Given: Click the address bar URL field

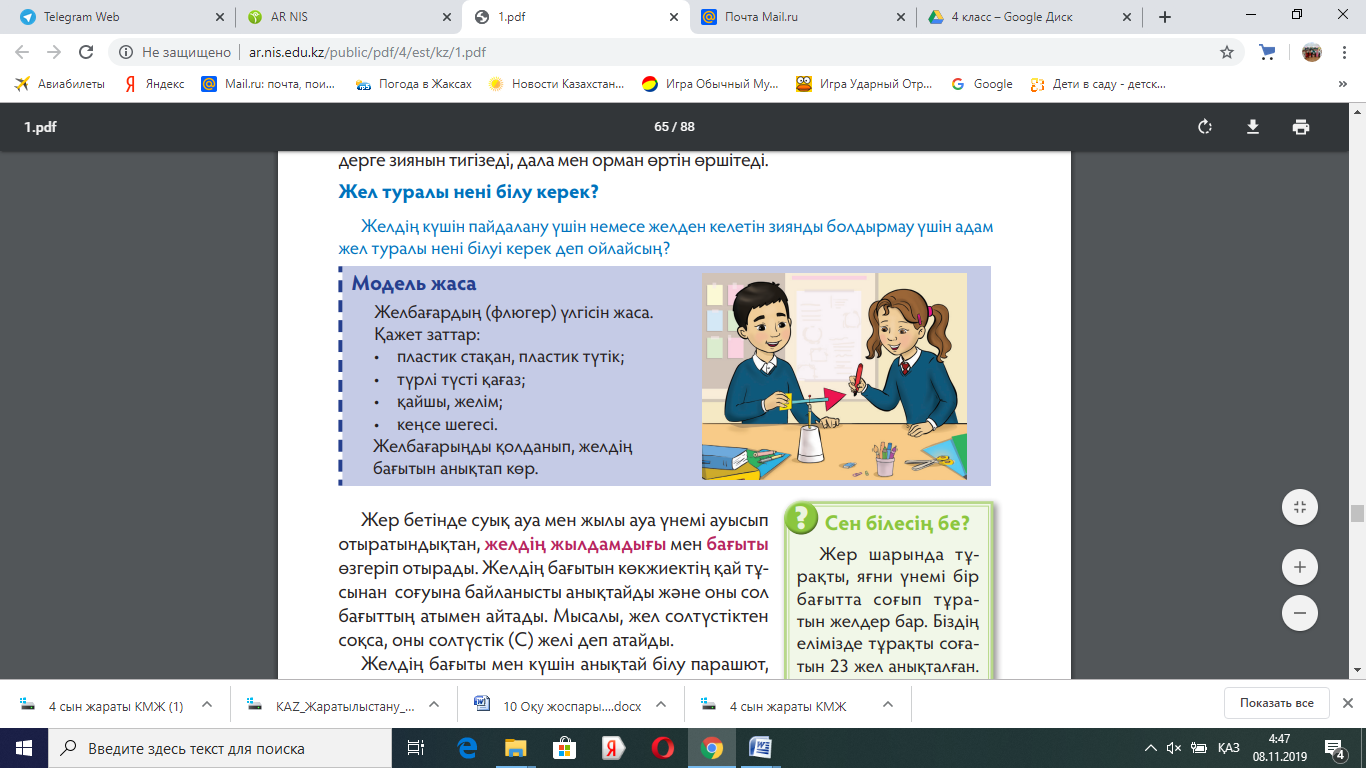Looking at the screenshot, I should pos(676,52).
